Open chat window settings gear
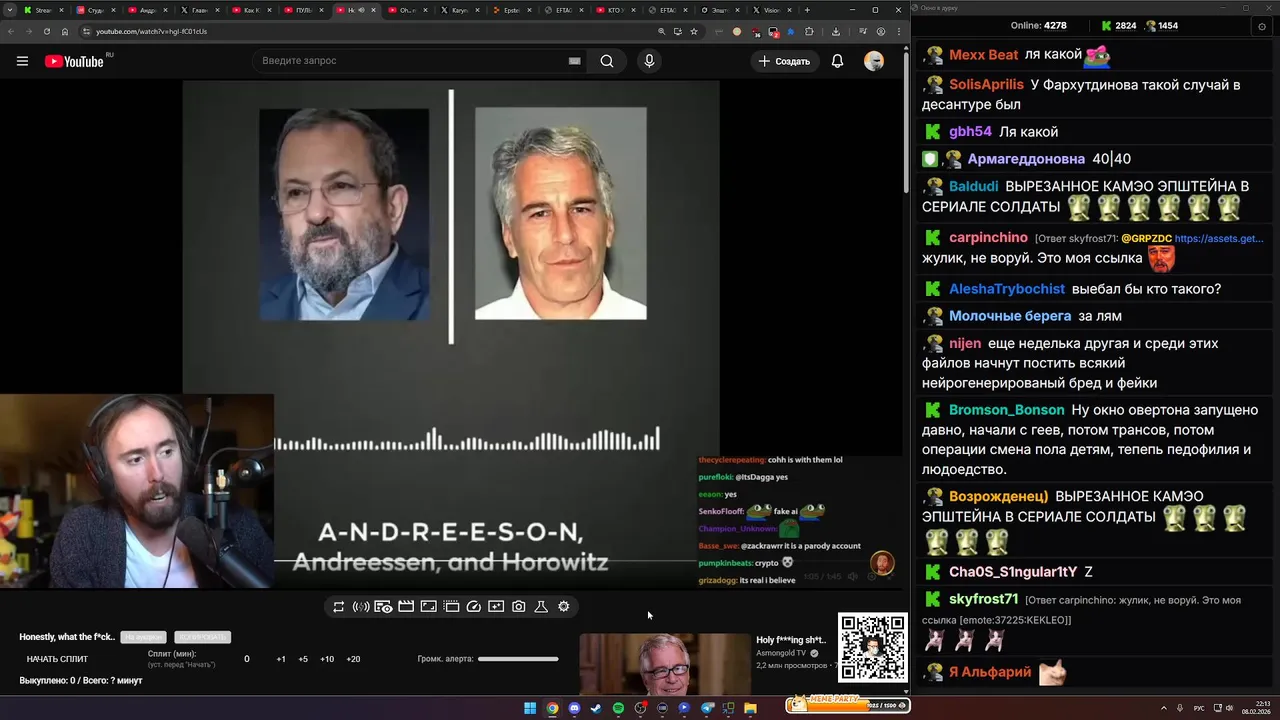The image size is (1280, 720). tap(1262, 26)
